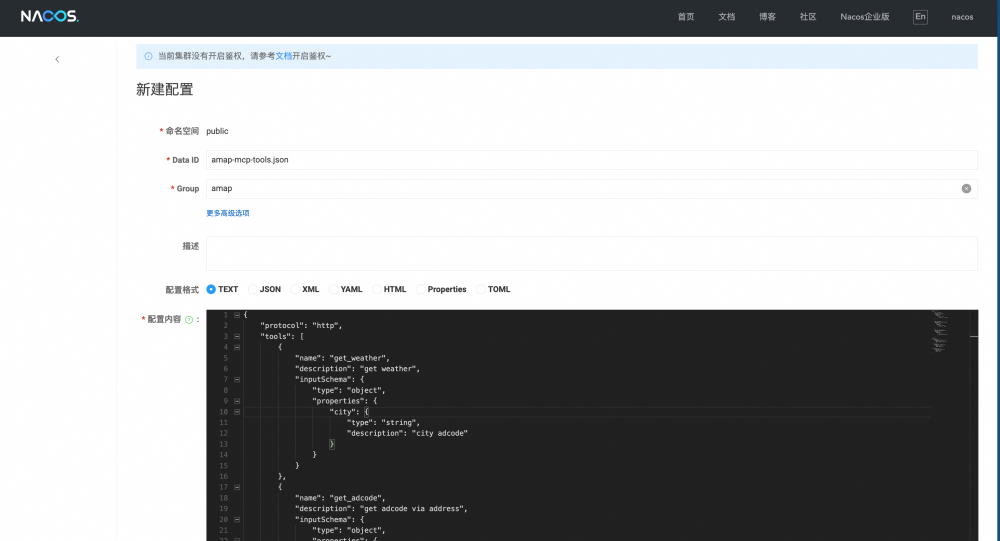Collapse the left sidebar with the chevron
Viewport: 1000px width, 541px height.
click(x=57, y=59)
